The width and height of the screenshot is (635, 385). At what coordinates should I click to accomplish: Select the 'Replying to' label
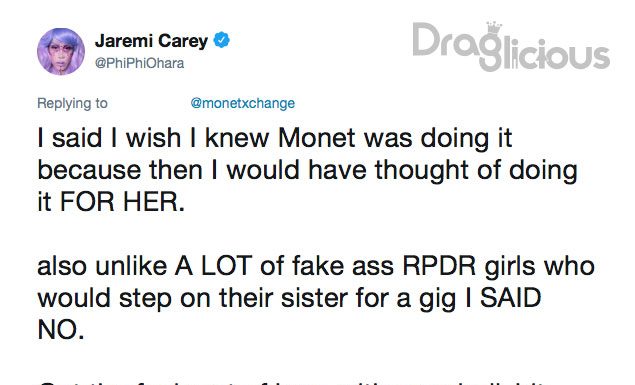pos(72,103)
